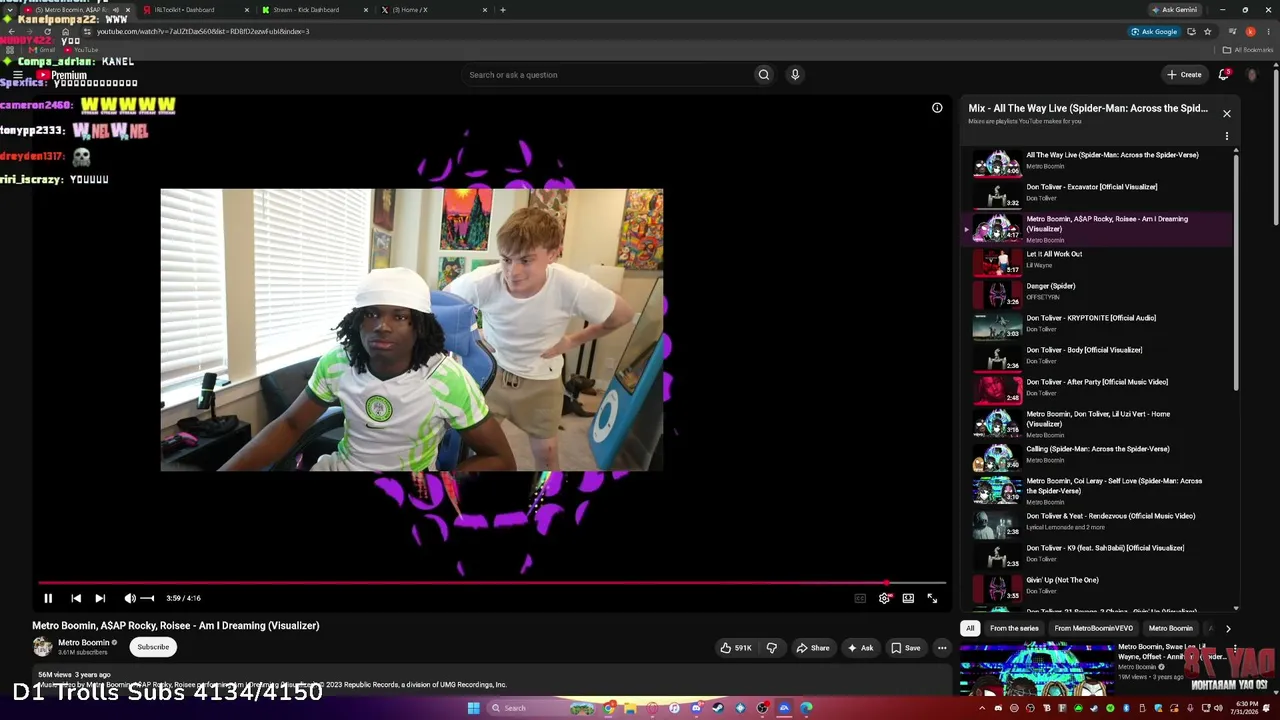Image resolution: width=1280 pixels, height=720 pixels.
Task: Play All The Way Live from the mix
Action: (1098, 161)
